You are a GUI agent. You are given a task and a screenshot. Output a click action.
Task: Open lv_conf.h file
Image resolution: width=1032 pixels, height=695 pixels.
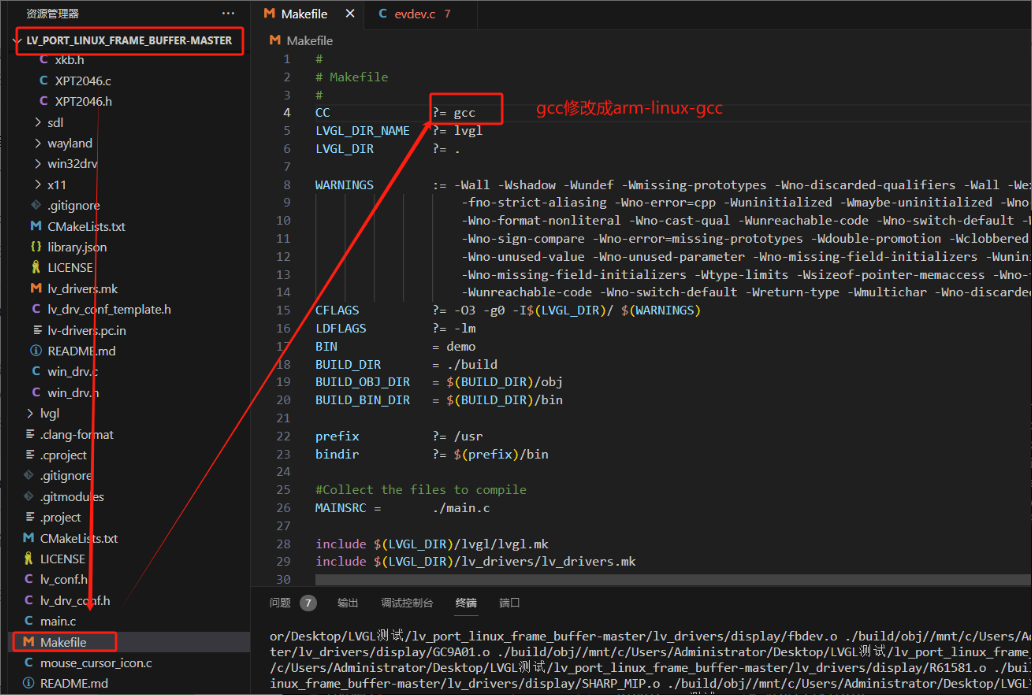click(x=64, y=580)
